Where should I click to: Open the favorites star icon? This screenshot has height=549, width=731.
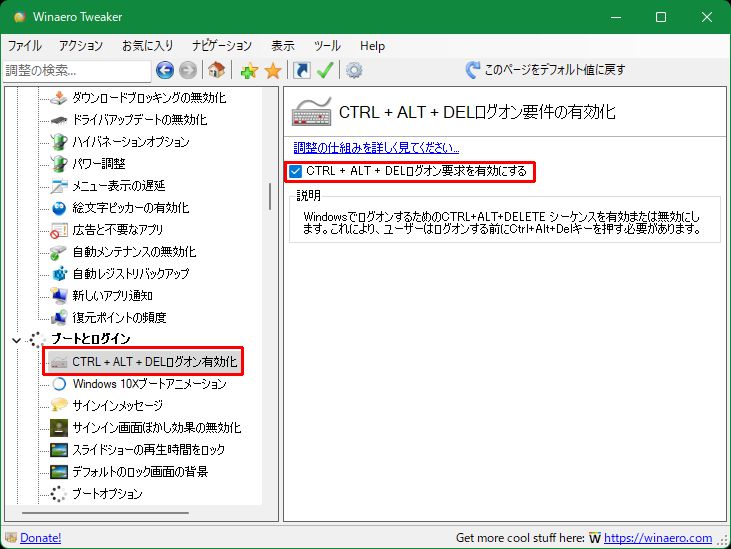pyautogui.click(x=273, y=71)
